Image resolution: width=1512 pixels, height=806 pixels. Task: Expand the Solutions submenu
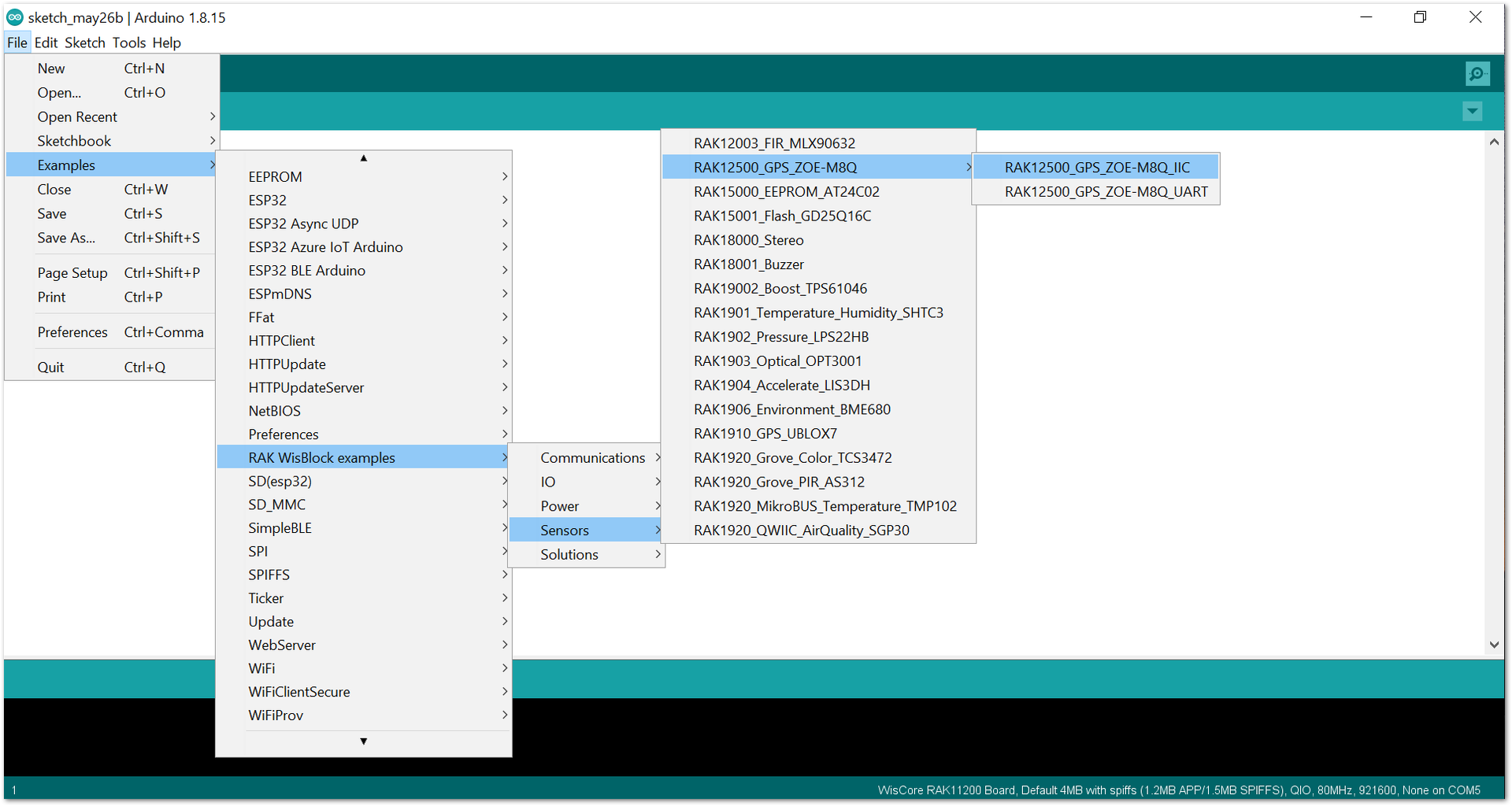coord(587,555)
